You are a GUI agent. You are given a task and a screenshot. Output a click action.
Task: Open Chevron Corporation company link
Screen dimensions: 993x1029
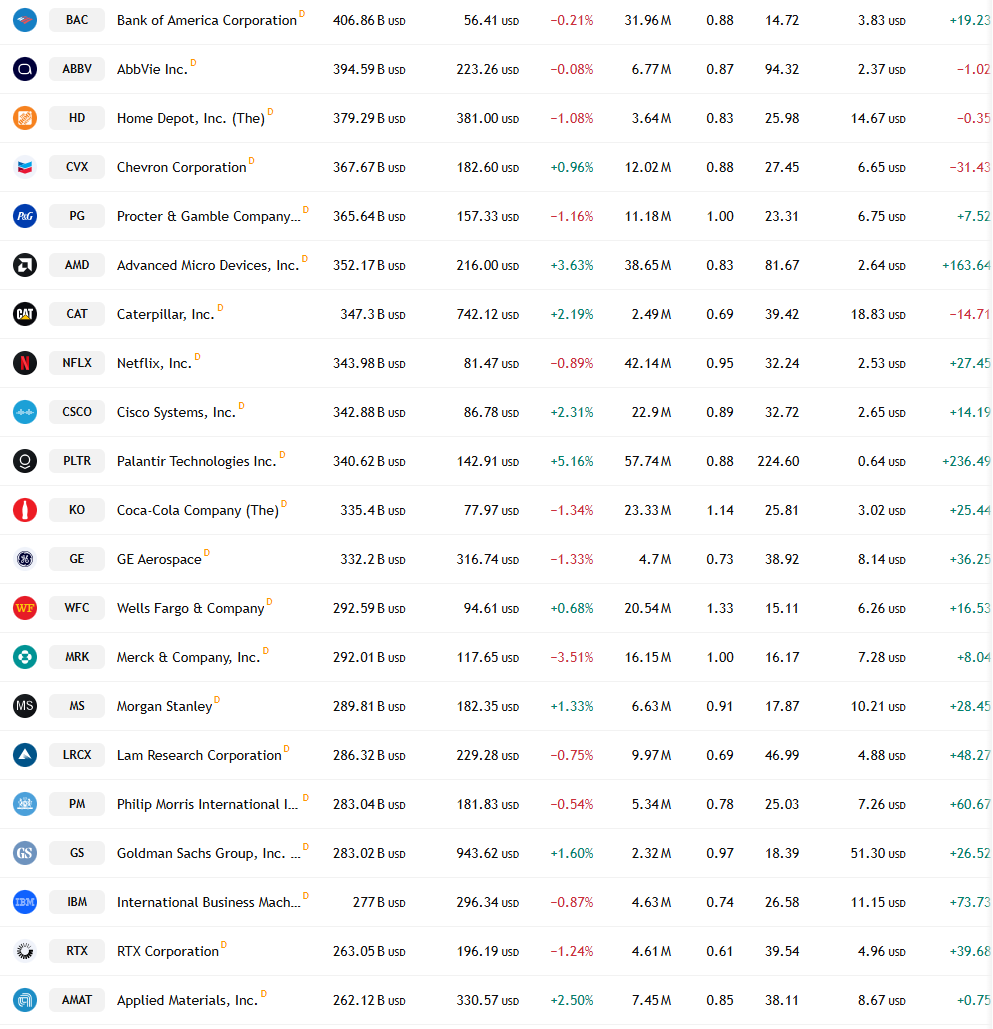click(x=182, y=167)
